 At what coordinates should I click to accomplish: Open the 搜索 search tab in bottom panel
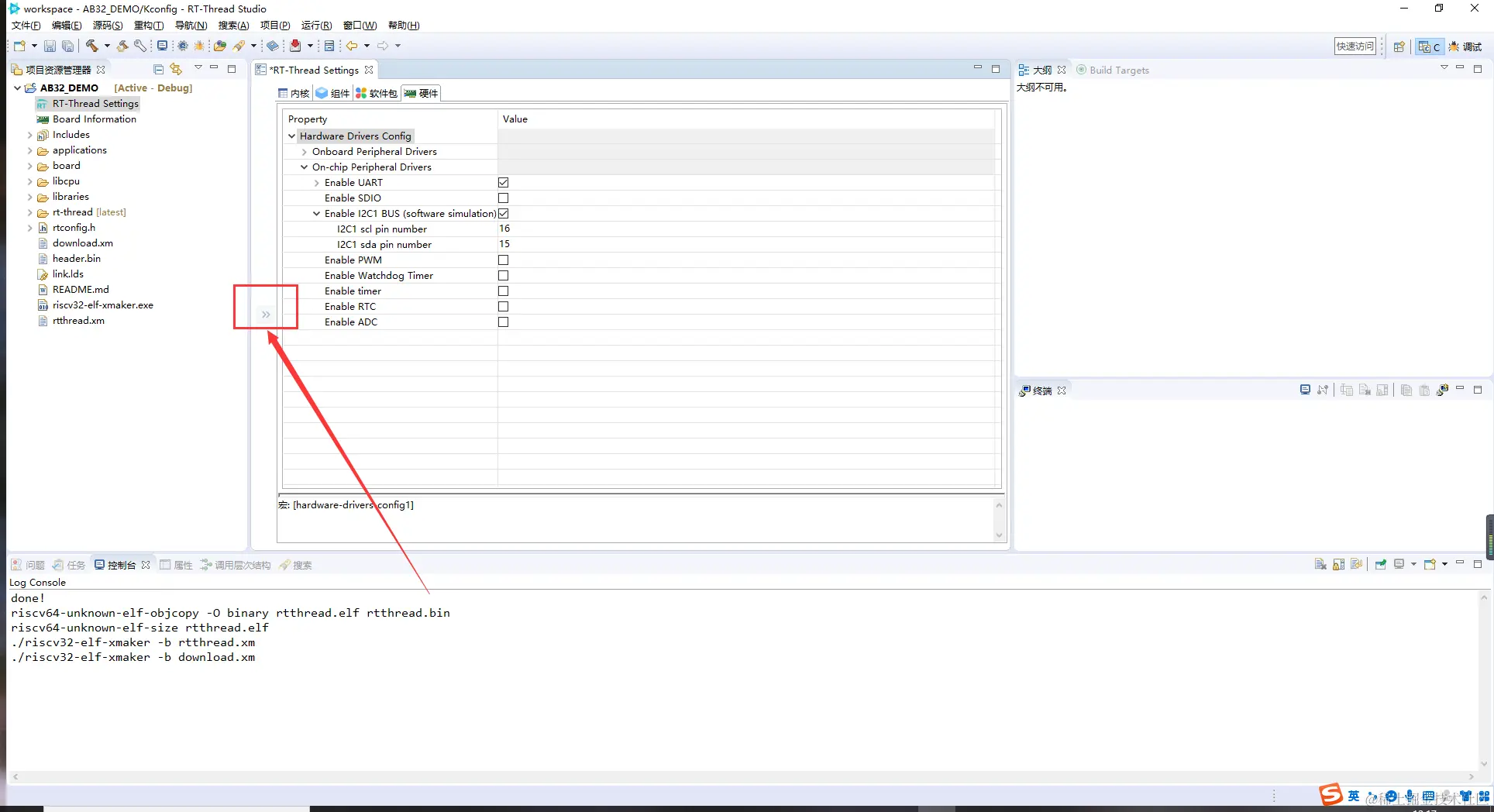point(295,565)
